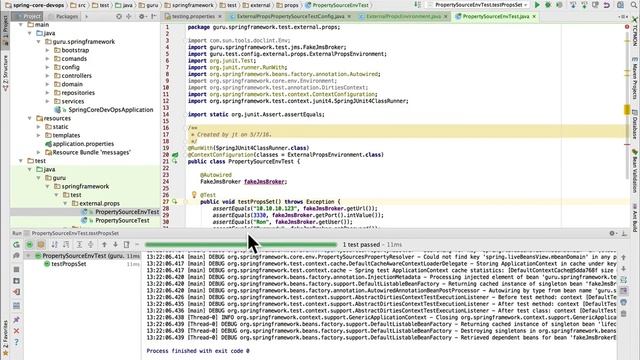Open Project panel settings gear
The height and width of the screenshot is (360, 640).
142,16
